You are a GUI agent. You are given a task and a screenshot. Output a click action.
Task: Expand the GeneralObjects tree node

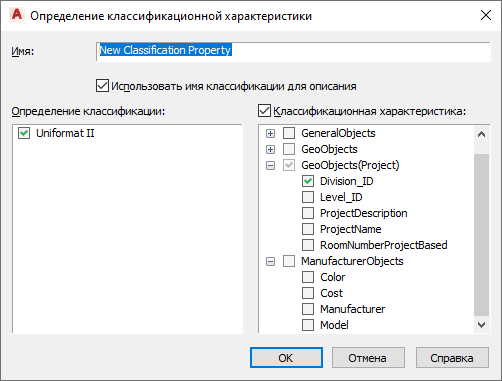[270, 134]
